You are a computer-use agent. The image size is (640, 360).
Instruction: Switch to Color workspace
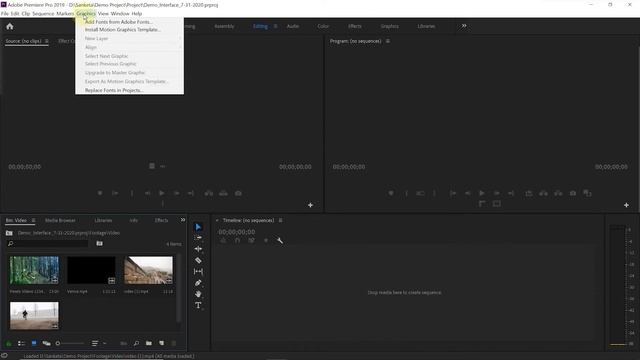point(323,26)
